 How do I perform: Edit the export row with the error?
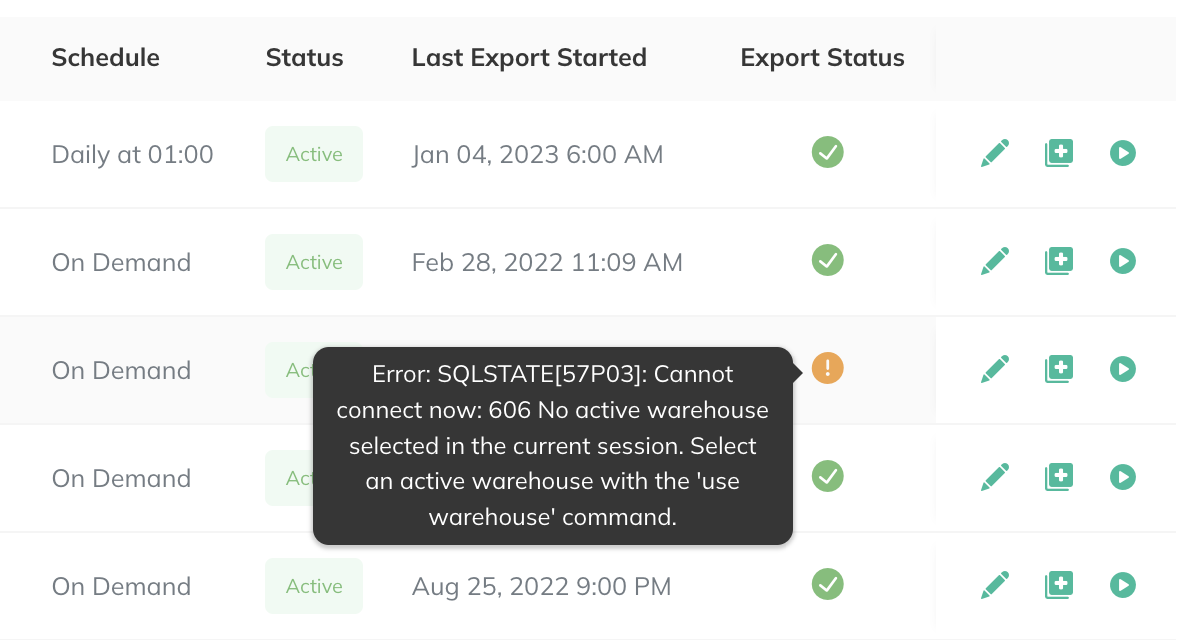pos(995,370)
